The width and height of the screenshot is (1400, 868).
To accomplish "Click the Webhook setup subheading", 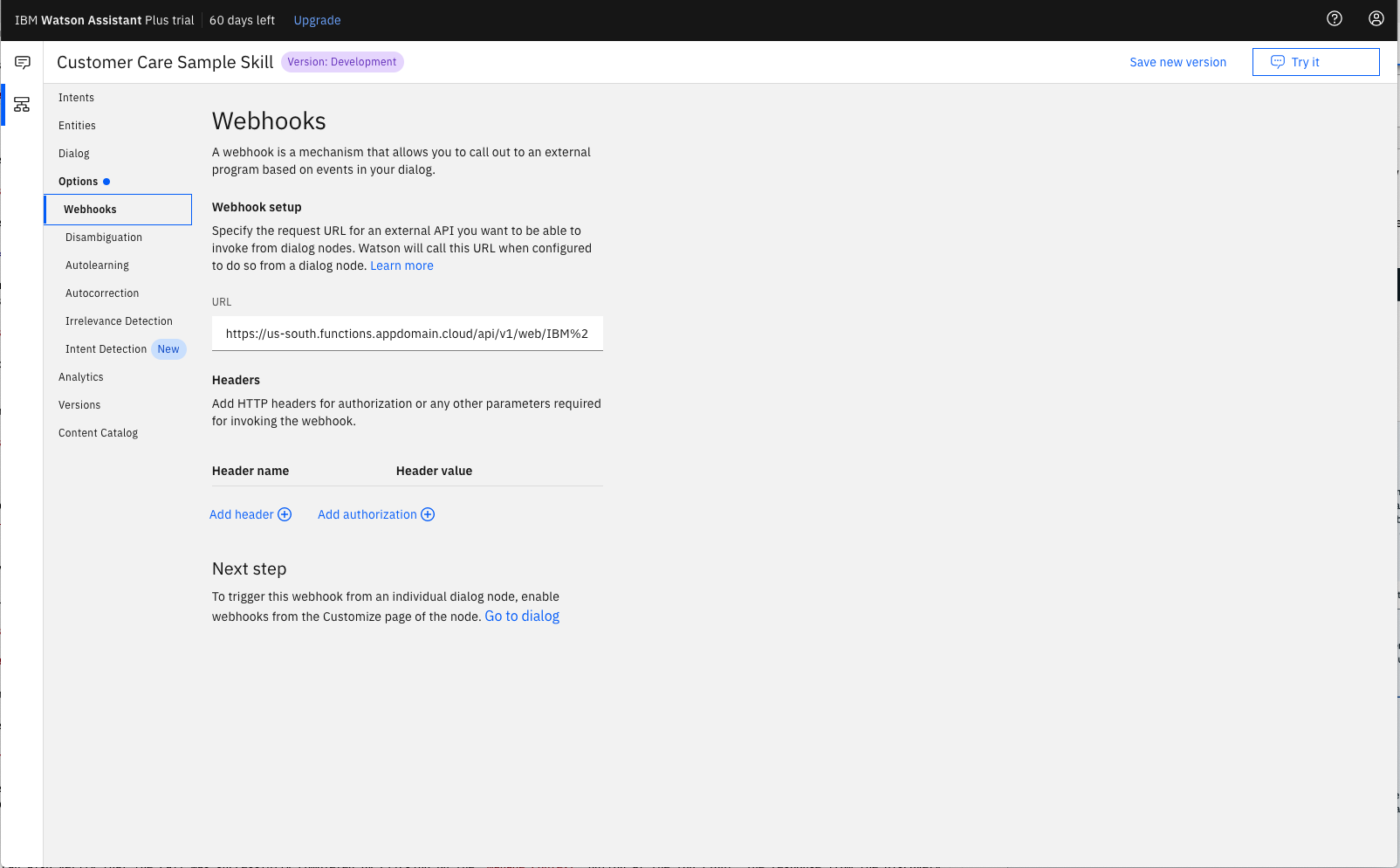I will (x=257, y=207).
